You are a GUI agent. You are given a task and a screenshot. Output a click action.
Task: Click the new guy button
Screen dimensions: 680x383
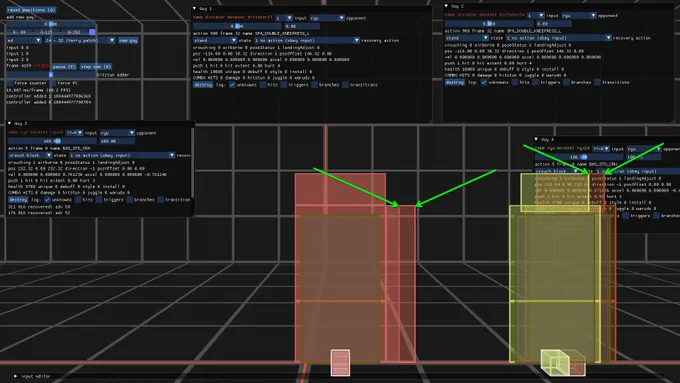click(128, 40)
